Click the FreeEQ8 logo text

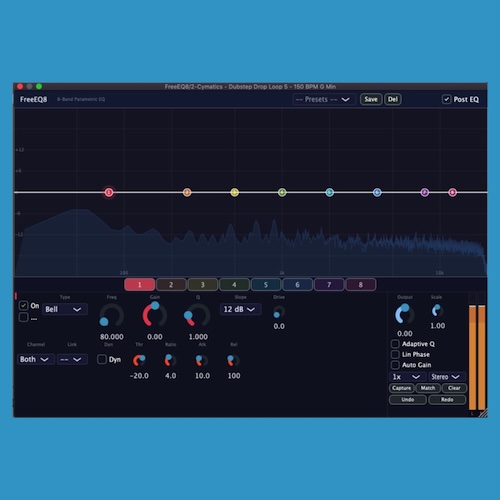[x=33, y=99]
